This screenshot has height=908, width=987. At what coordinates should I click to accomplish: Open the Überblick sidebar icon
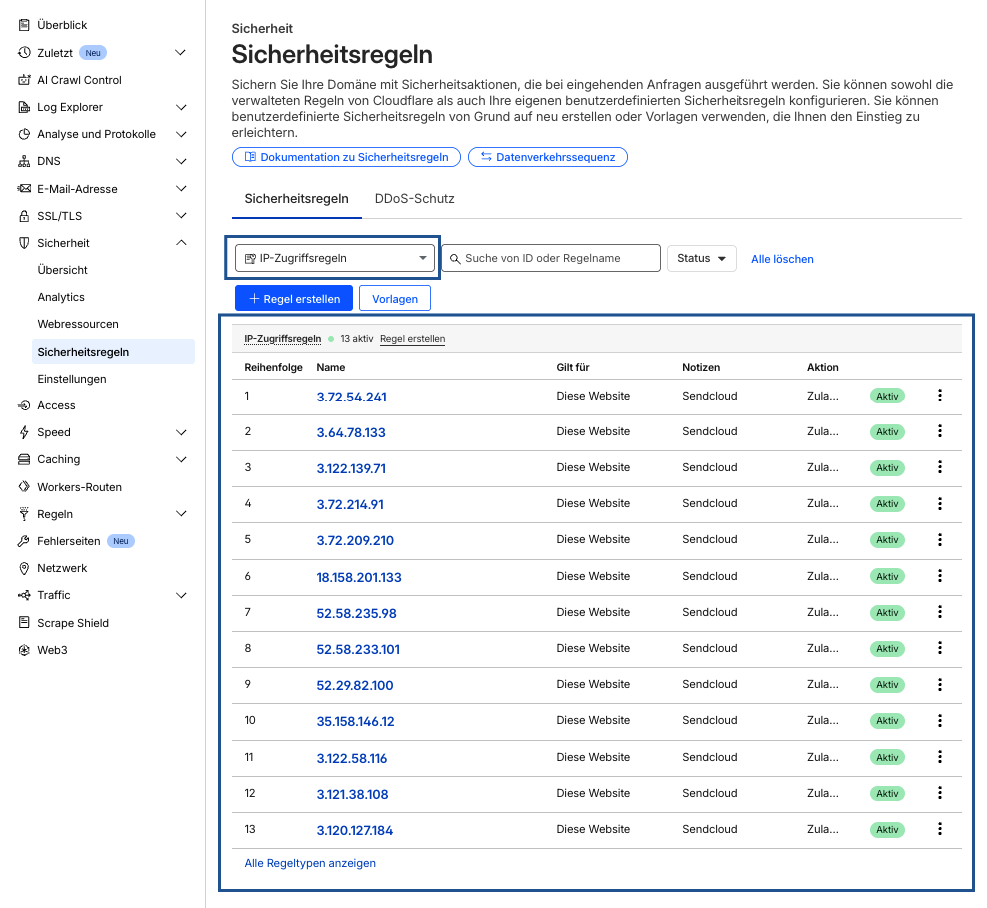(24, 25)
